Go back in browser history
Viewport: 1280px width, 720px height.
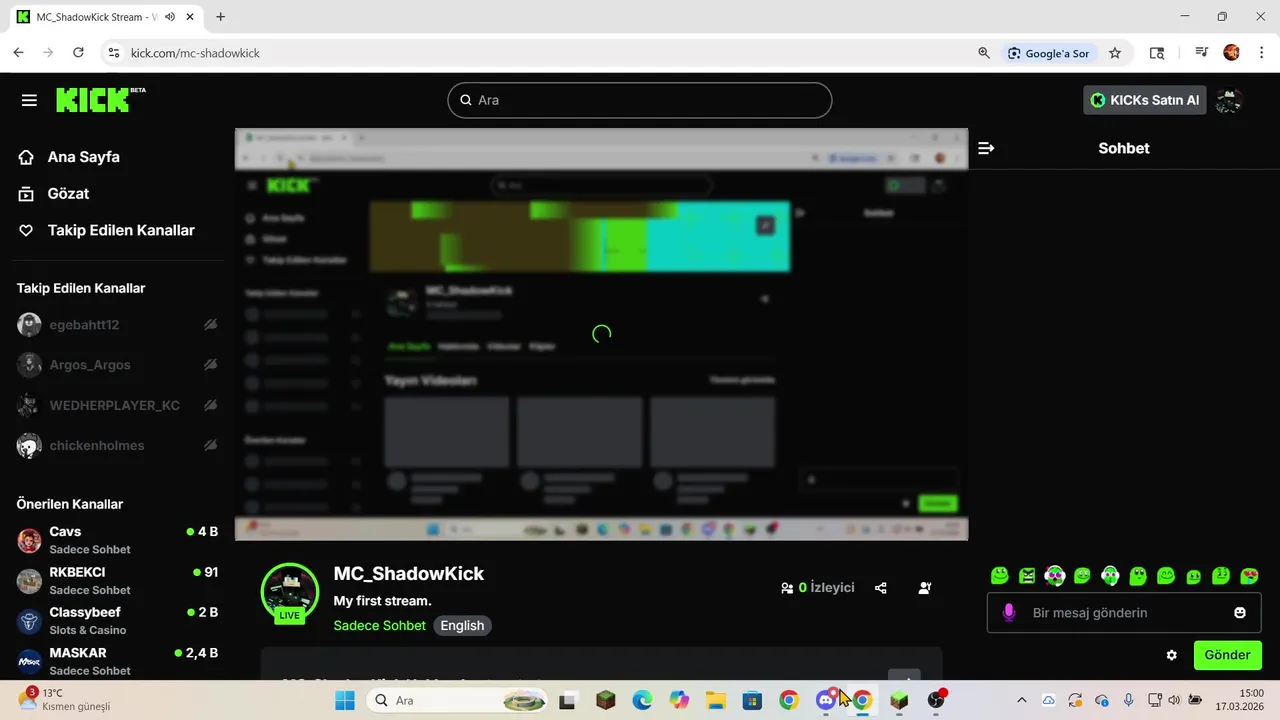[x=18, y=53]
